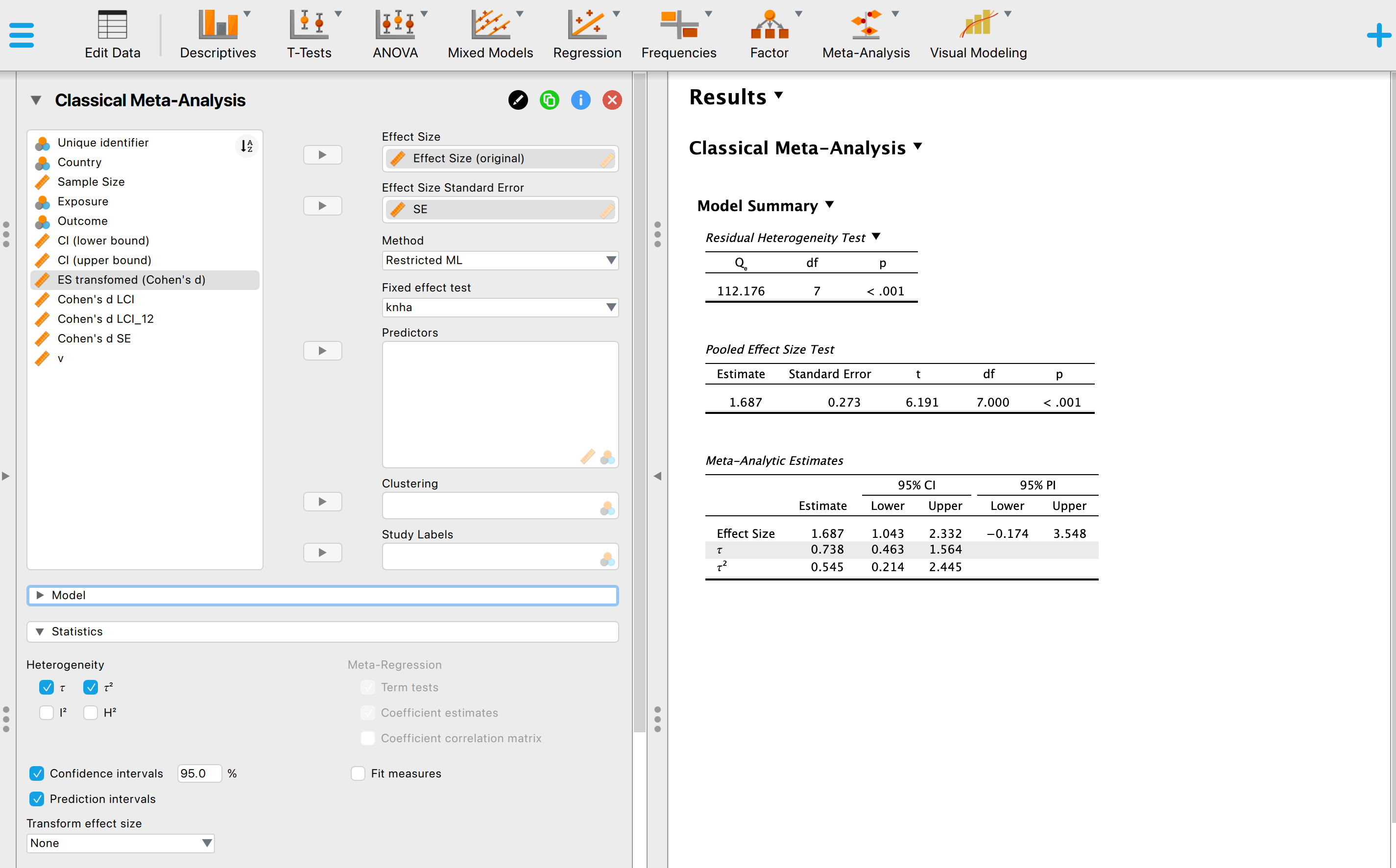Select Sample Size variable
Screen dimensions: 1396x868
[x=144, y=182]
